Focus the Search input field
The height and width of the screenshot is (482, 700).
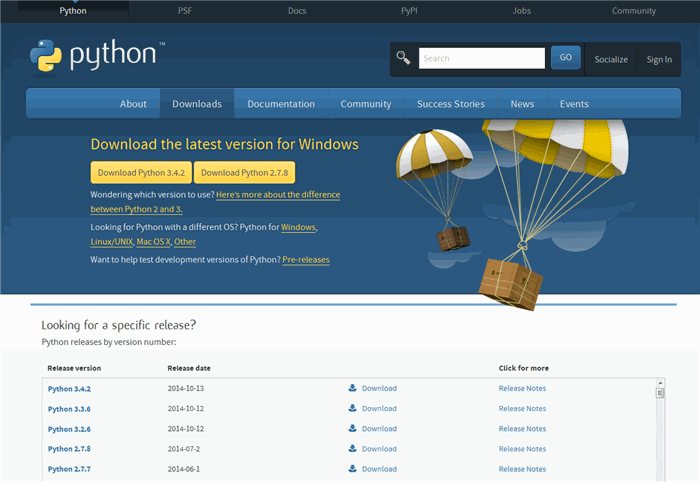[482, 58]
